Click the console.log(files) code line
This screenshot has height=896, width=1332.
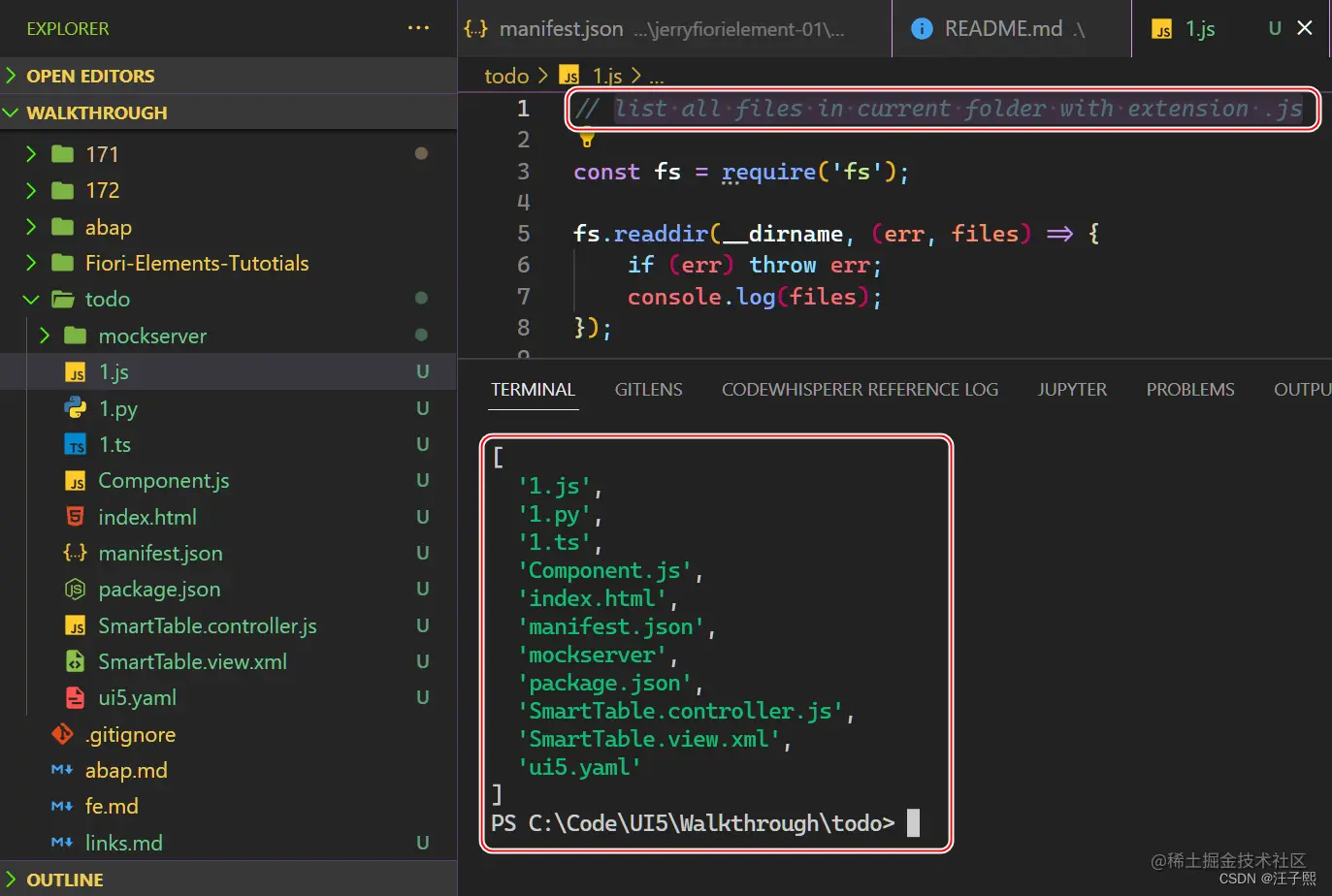pyautogui.click(x=755, y=297)
